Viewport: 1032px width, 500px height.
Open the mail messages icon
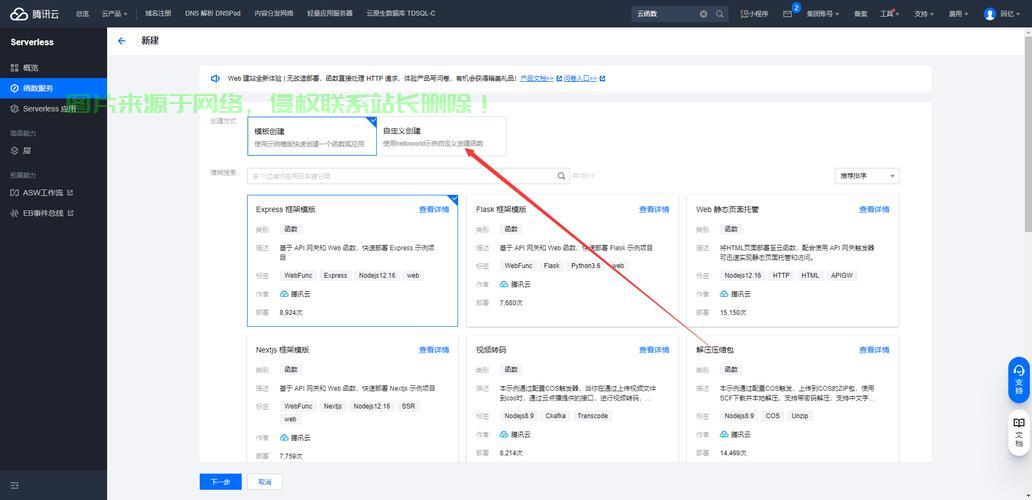[787, 14]
